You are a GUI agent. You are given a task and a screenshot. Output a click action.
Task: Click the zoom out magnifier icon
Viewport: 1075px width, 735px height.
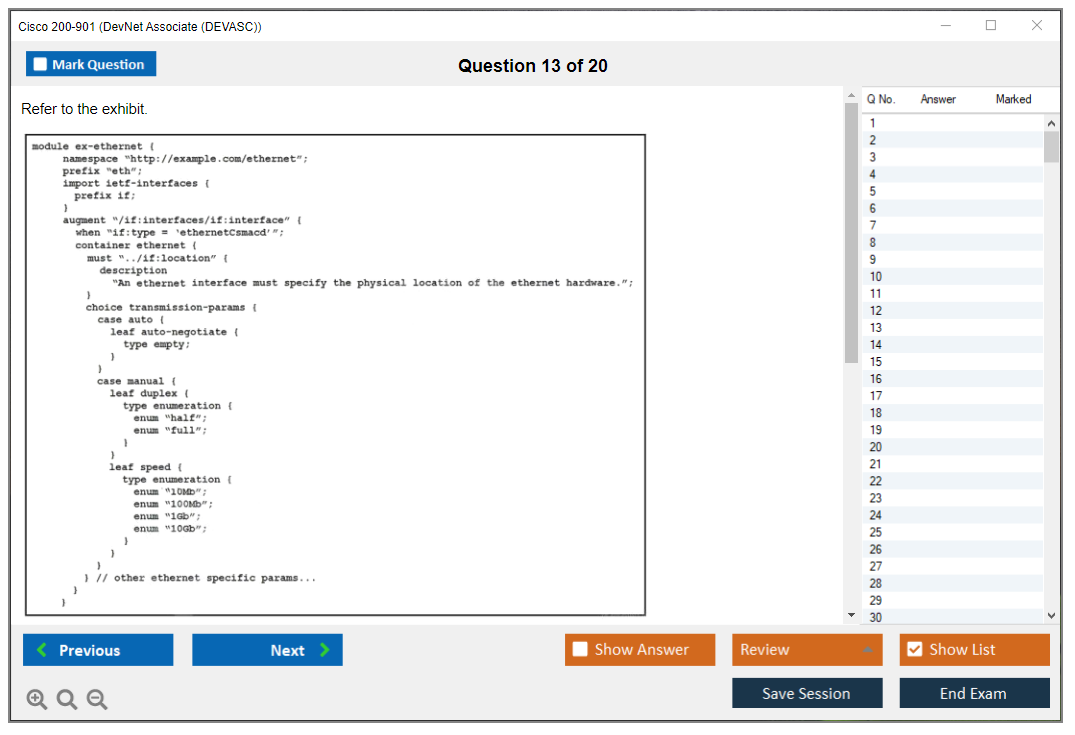[x=97, y=700]
